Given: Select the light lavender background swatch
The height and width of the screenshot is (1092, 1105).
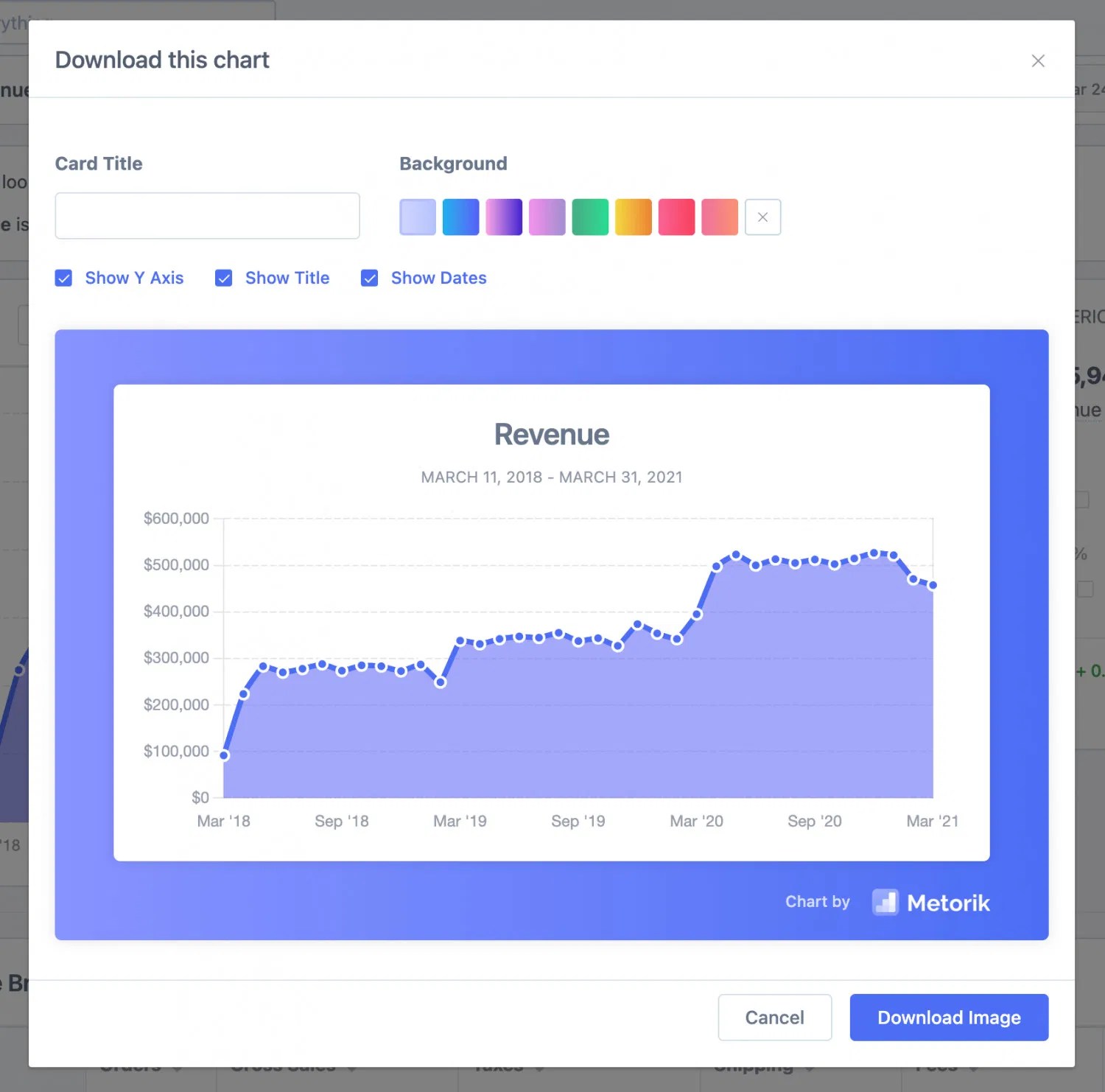Looking at the screenshot, I should [x=418, y=217].
